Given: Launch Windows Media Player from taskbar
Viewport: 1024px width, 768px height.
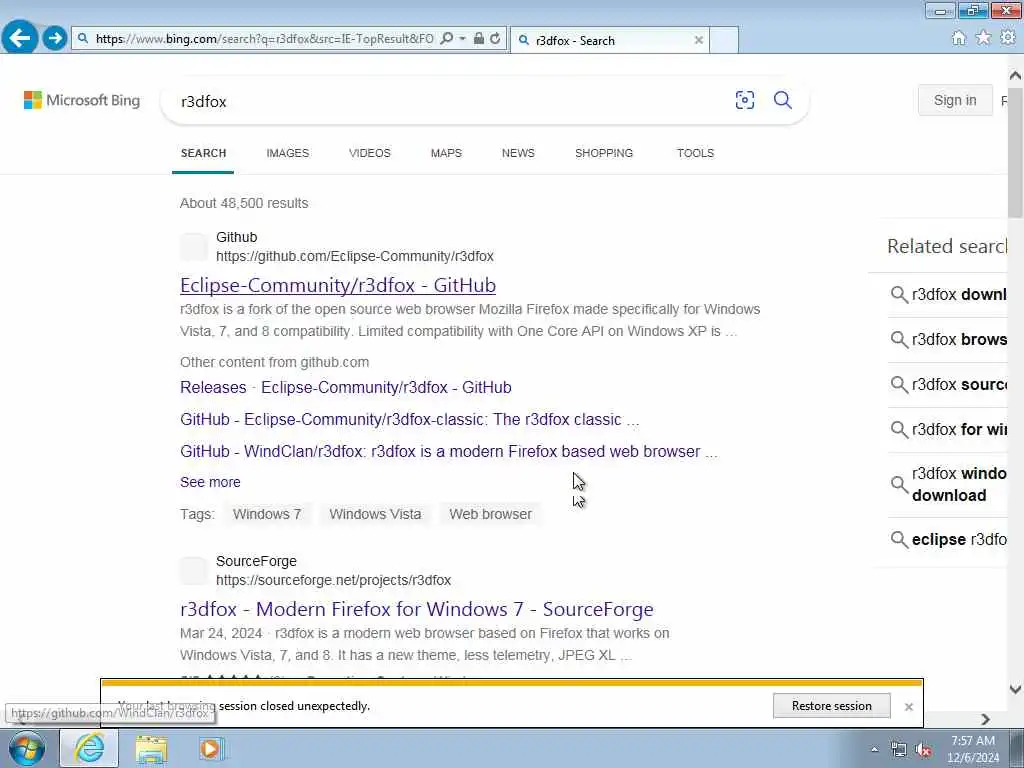Looking at the screenshot, I should (211, 748).
